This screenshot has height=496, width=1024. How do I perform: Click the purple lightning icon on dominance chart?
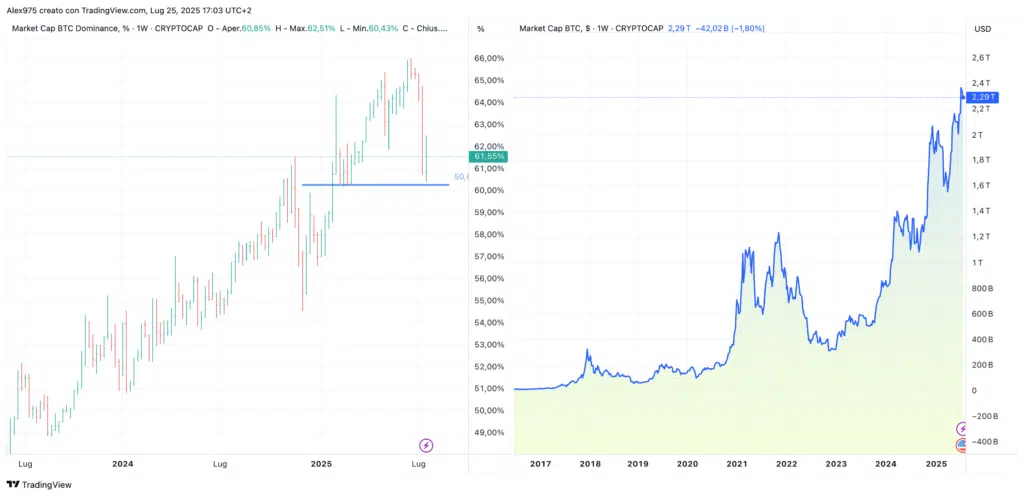tap(425, 445)
